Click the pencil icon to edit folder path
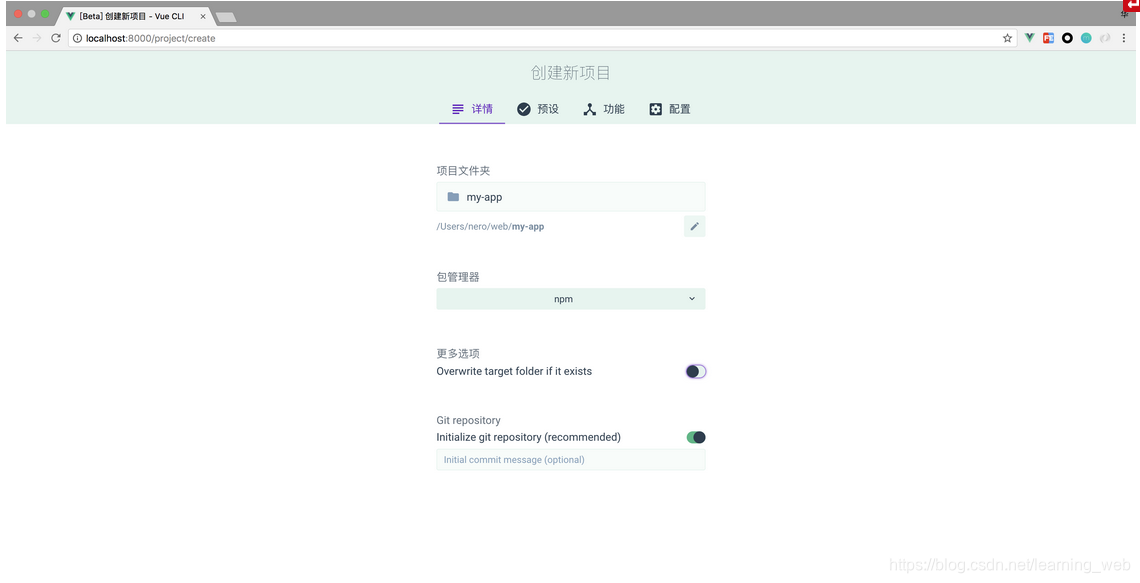The width and height of the screenshot is (1140, 583). [x=694, y=227]
